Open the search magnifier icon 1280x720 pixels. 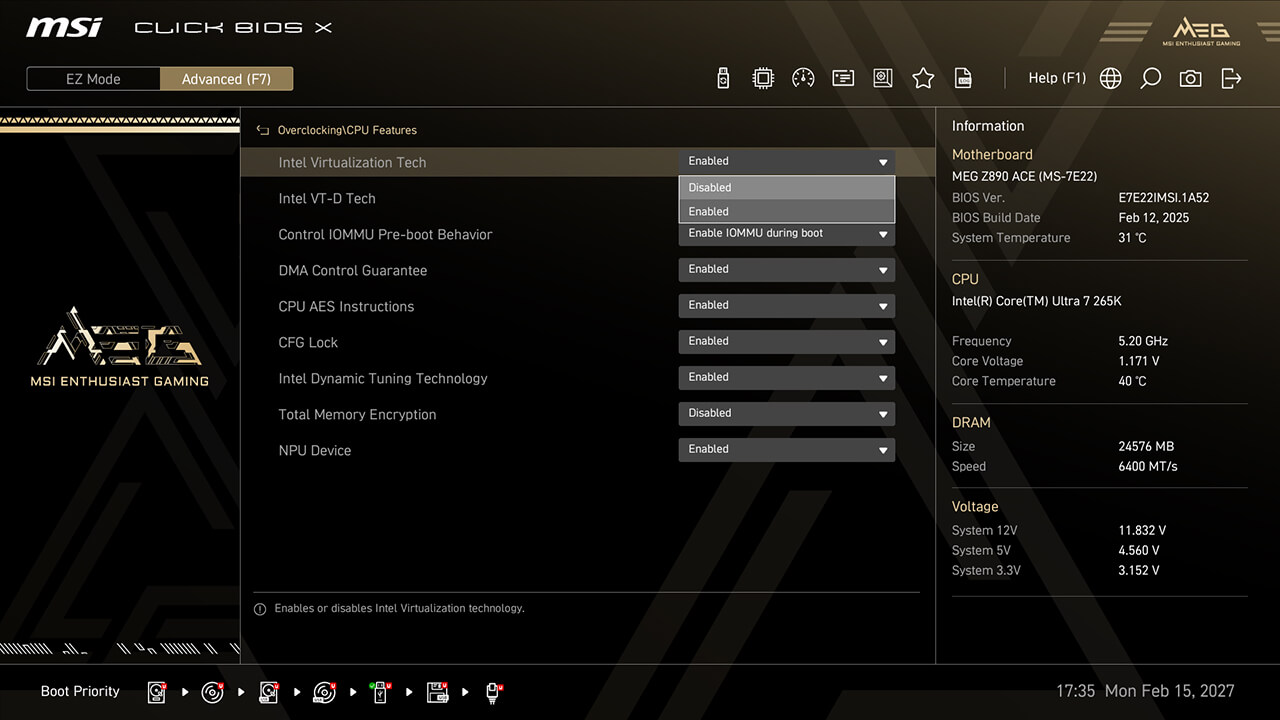[x=1150, y=78]
